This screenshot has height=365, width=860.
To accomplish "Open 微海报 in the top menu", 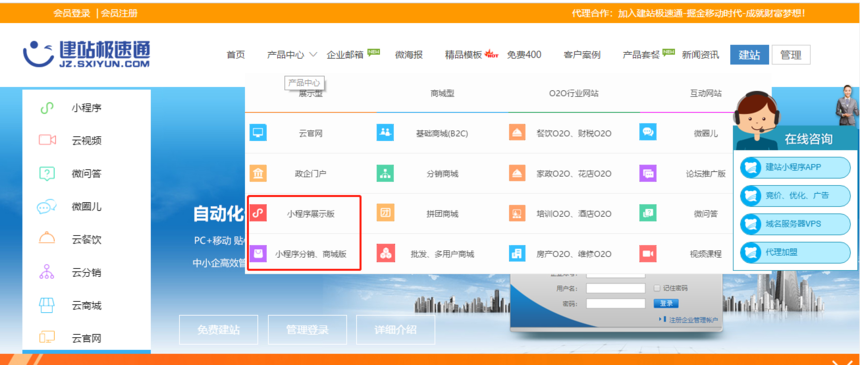I will [x=409, y=54].
